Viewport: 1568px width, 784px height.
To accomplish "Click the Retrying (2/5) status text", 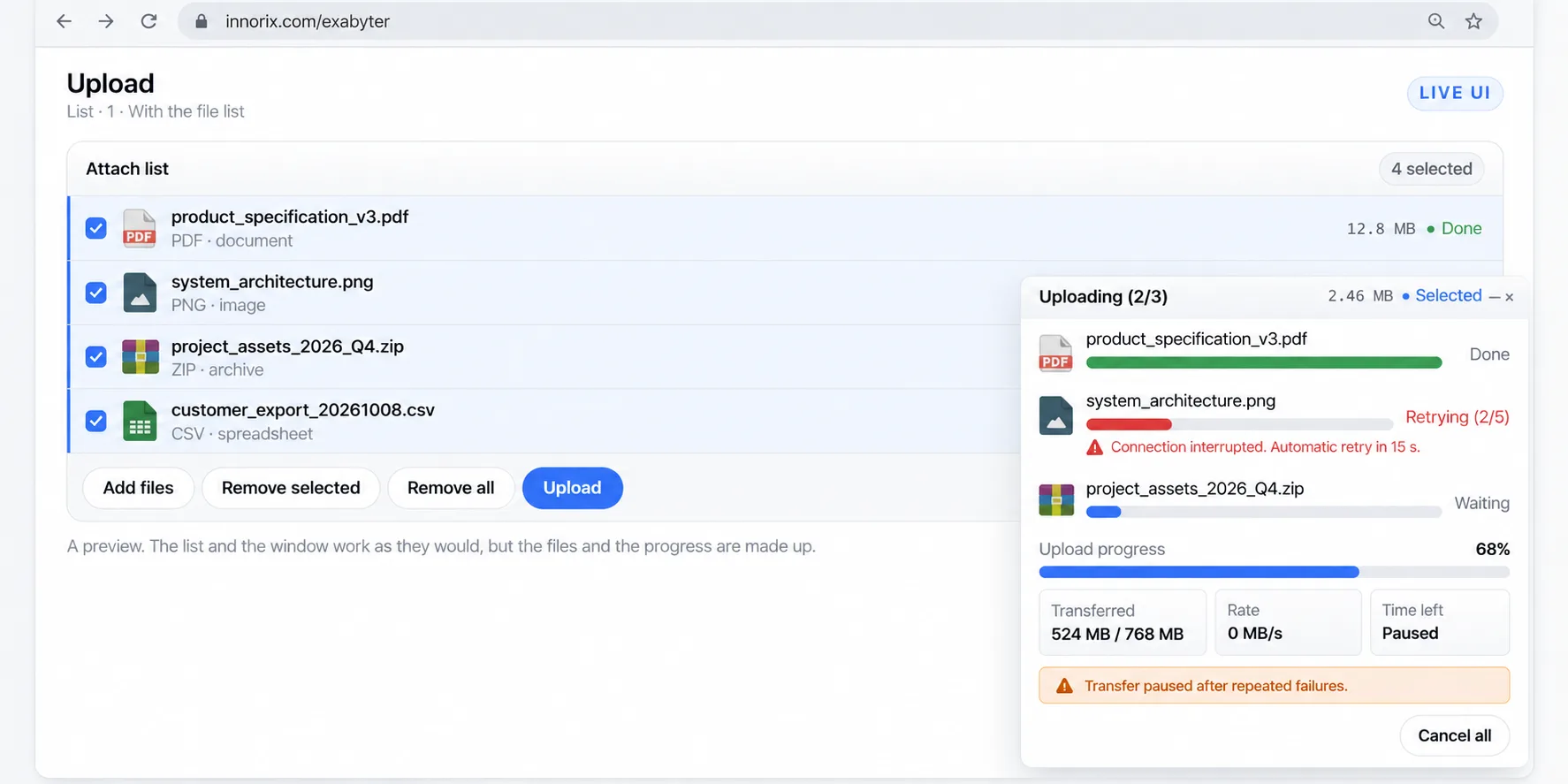I will click(1458, 417).
